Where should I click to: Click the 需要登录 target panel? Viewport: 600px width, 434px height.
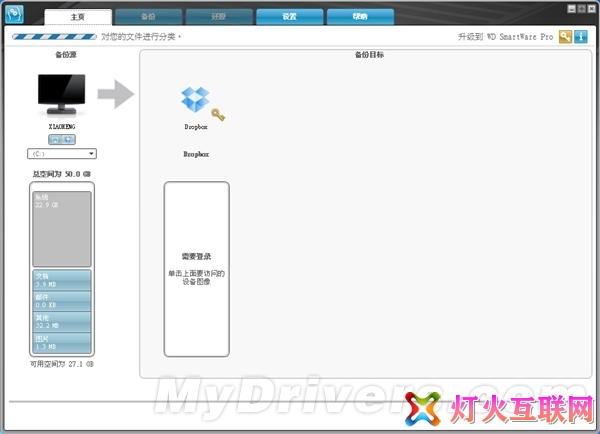coord(196,268)
